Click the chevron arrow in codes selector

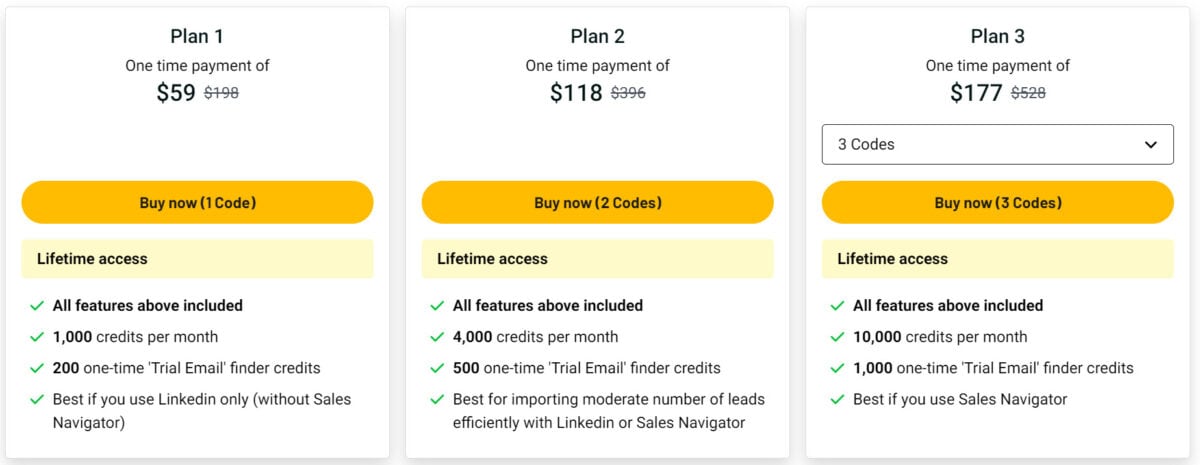(x=1150, y=145)
